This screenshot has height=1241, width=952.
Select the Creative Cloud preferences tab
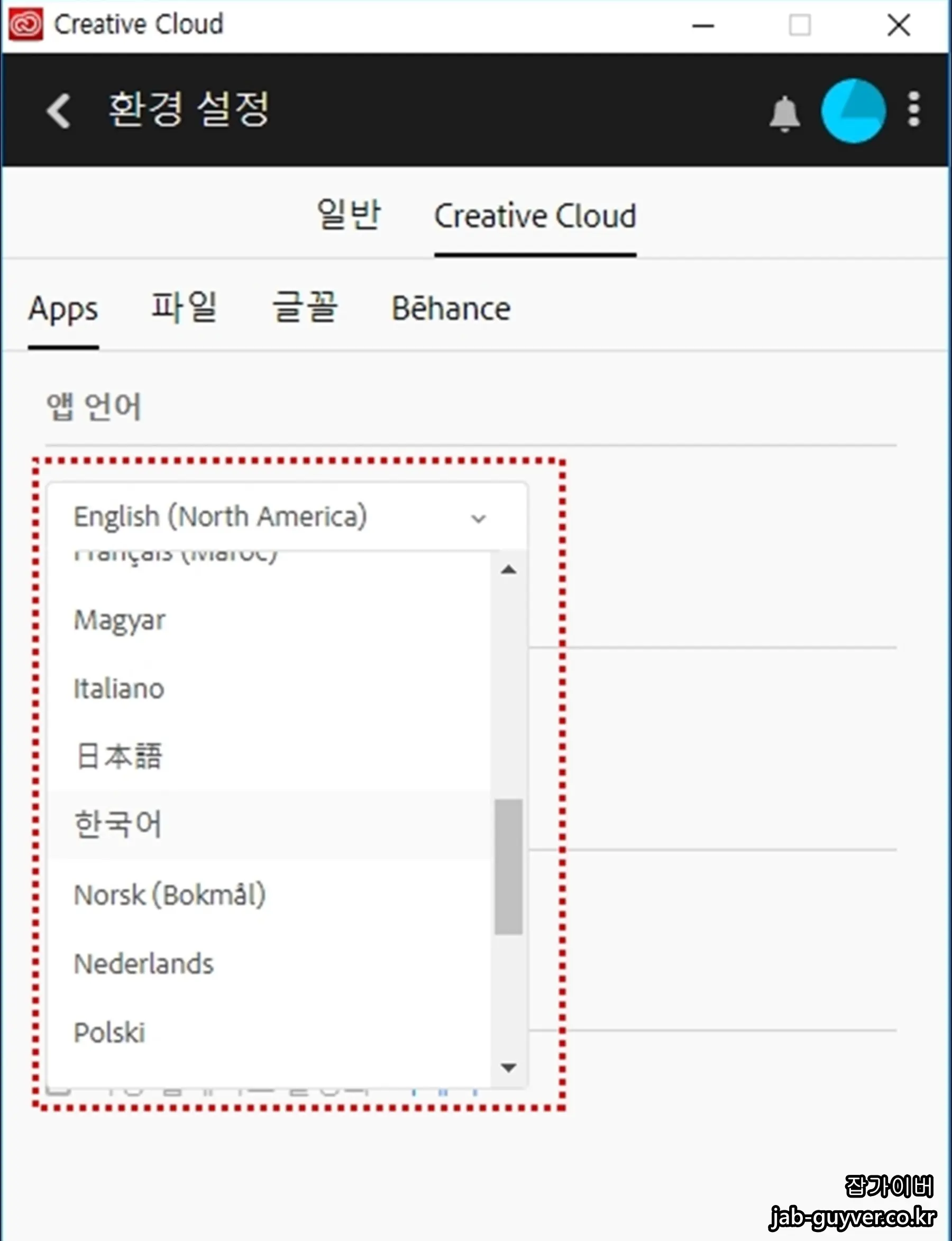click(535, 216)
